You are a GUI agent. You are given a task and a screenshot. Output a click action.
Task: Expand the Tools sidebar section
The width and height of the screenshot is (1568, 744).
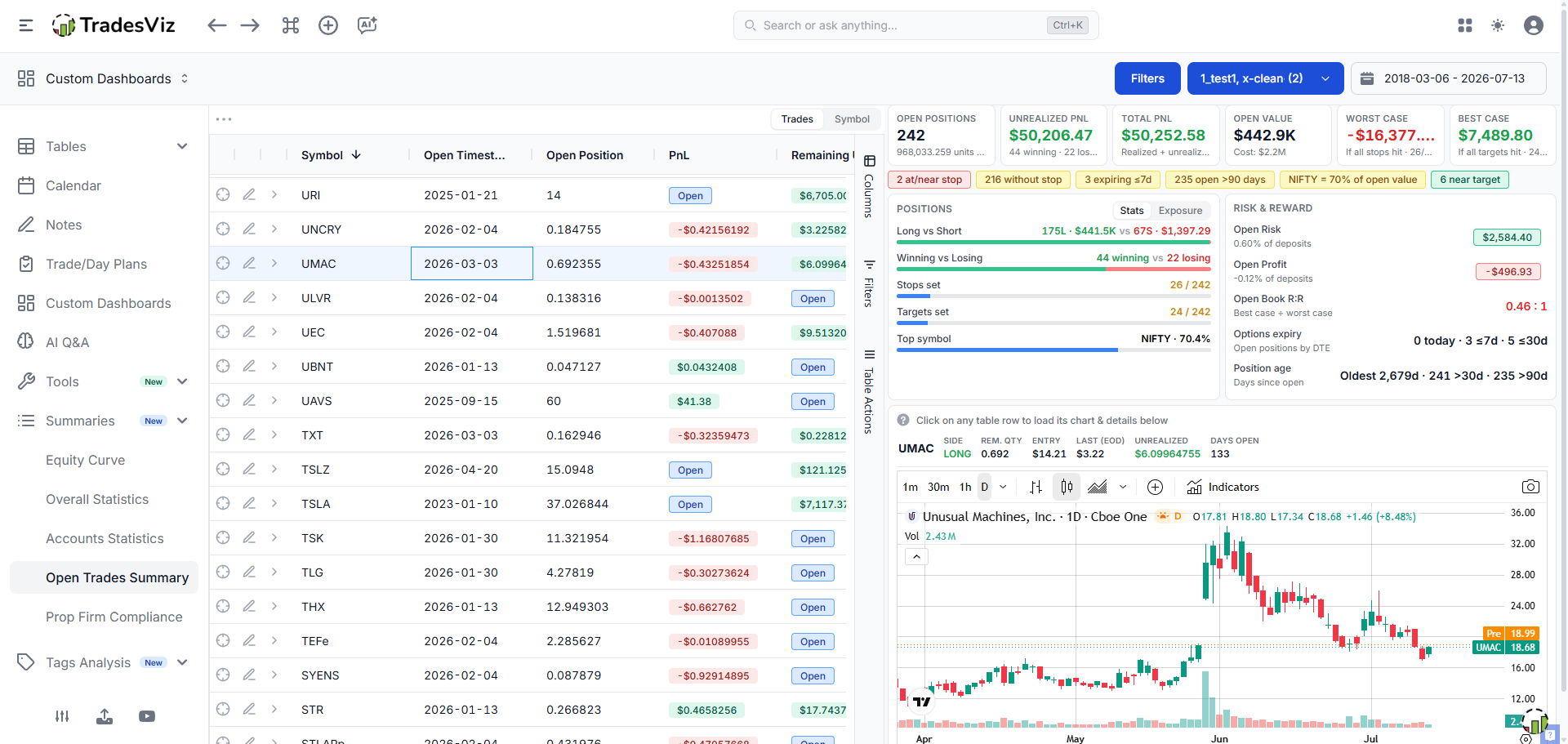tap(182, 381)
